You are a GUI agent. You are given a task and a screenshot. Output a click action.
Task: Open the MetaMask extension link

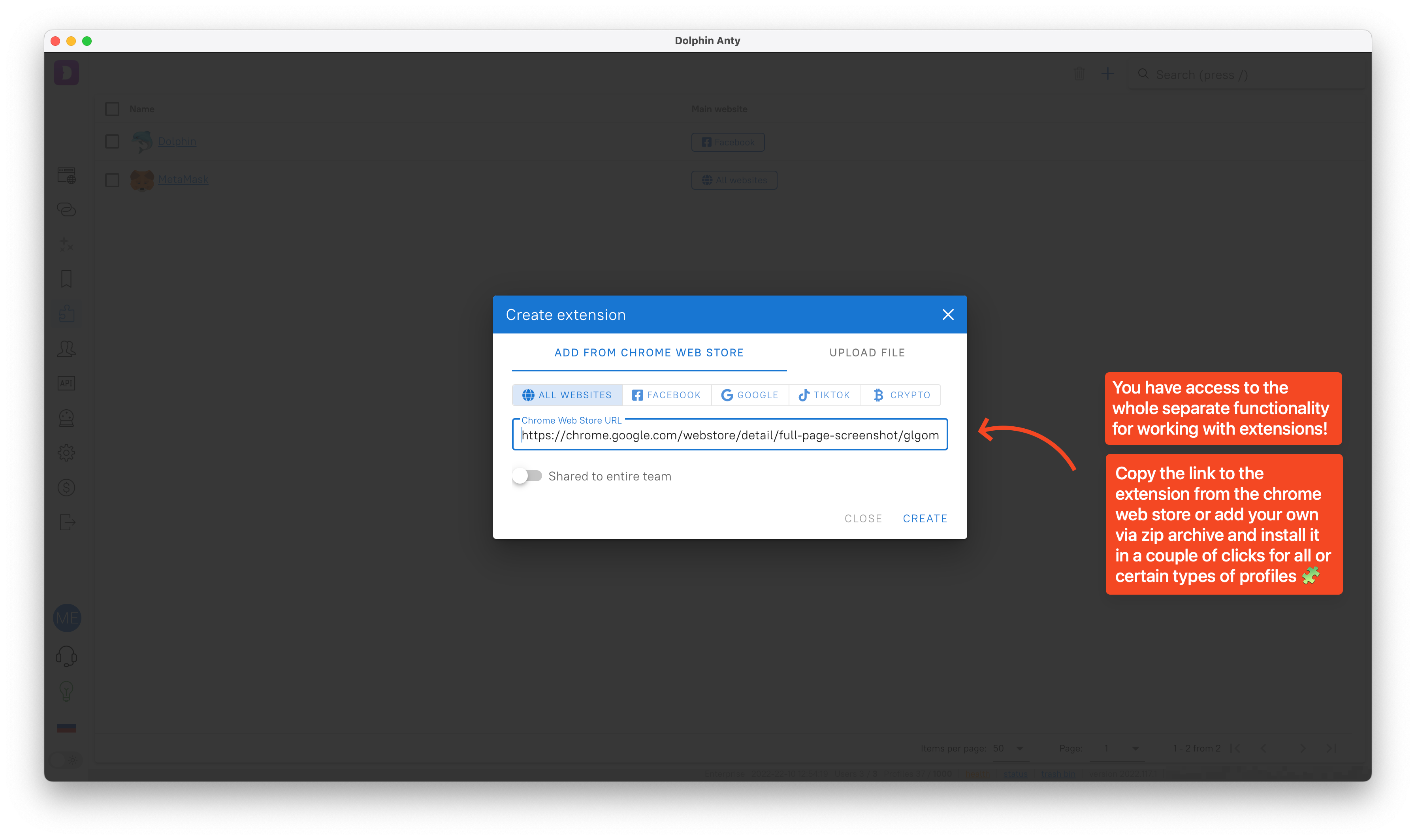[183, 179]
